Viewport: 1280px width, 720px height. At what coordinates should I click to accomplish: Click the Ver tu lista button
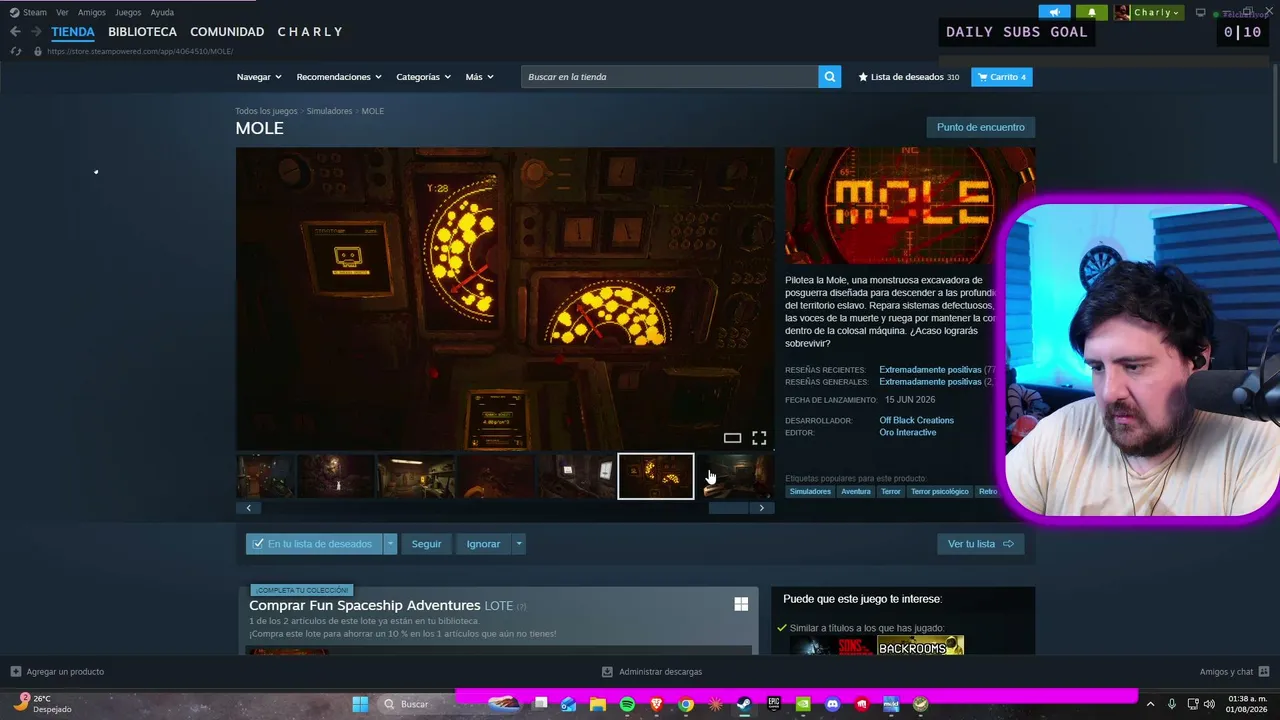981,544
